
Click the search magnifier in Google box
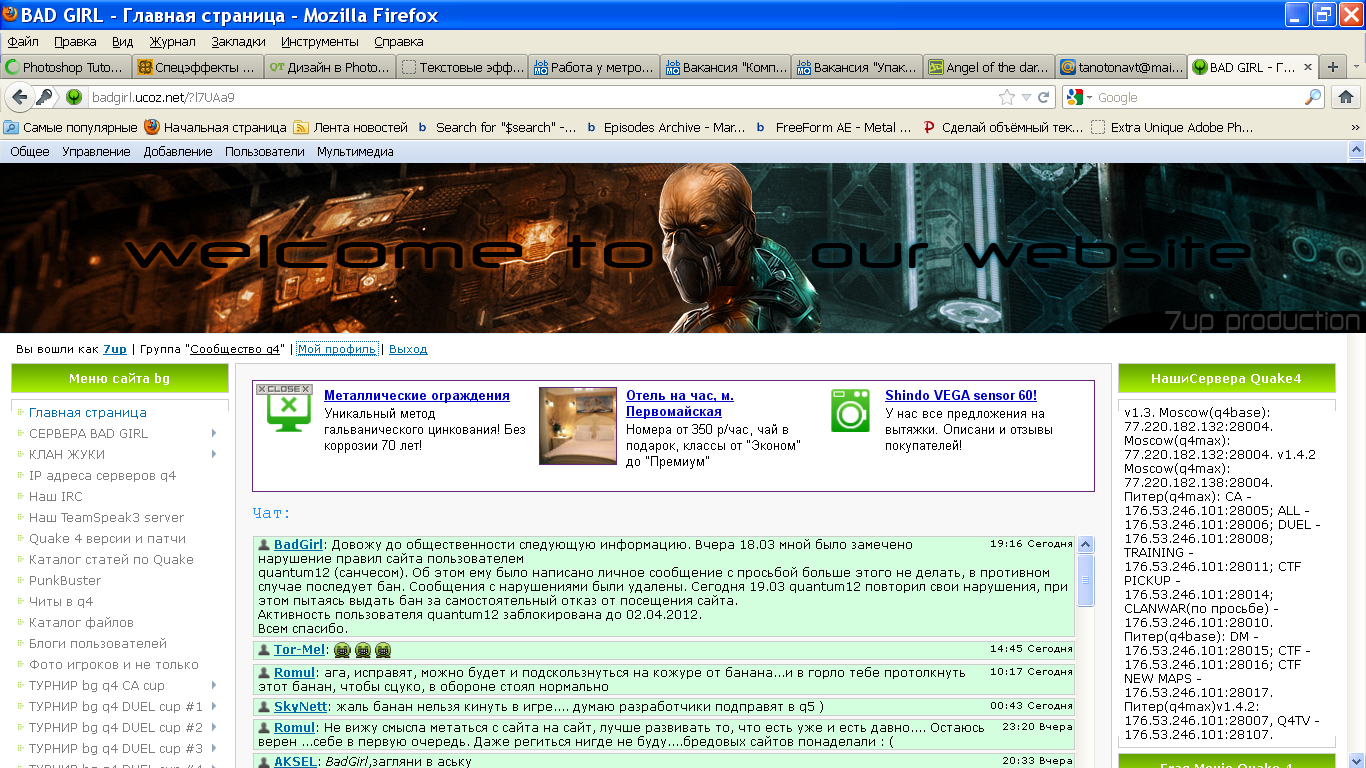click(x=1313, y=97)
